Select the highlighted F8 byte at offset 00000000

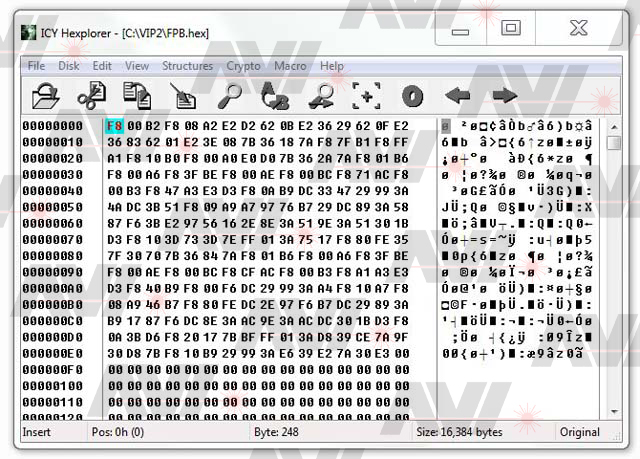113,126
